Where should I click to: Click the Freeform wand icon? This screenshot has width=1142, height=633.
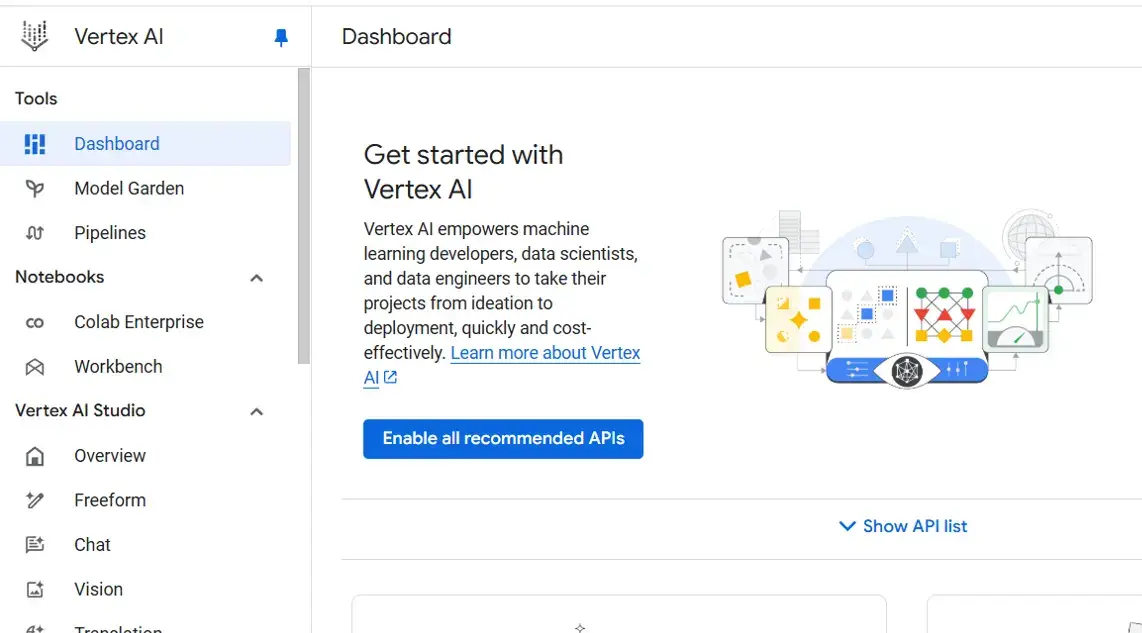35,500
